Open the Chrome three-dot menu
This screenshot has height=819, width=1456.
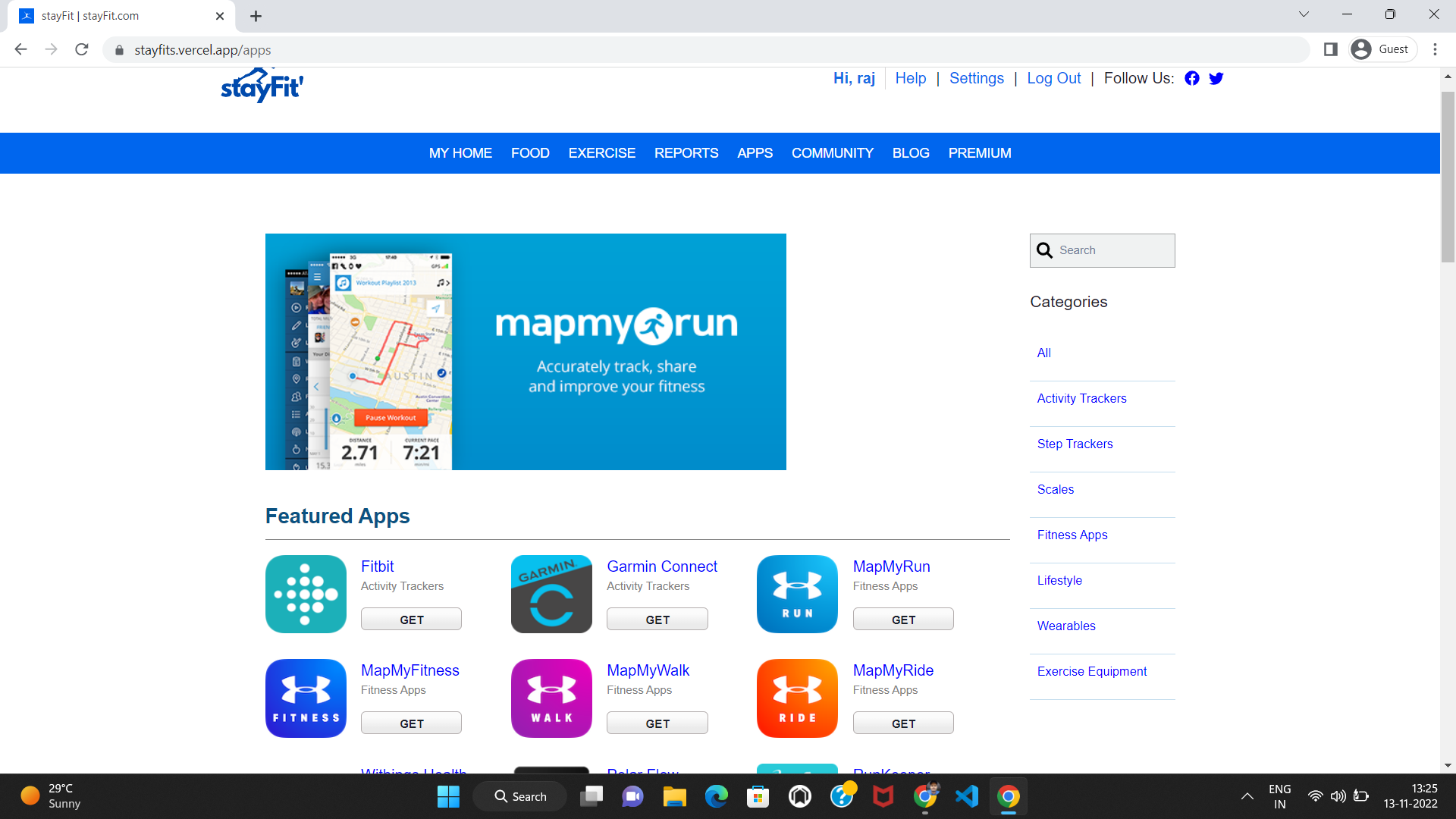(x=1435, y=49)
